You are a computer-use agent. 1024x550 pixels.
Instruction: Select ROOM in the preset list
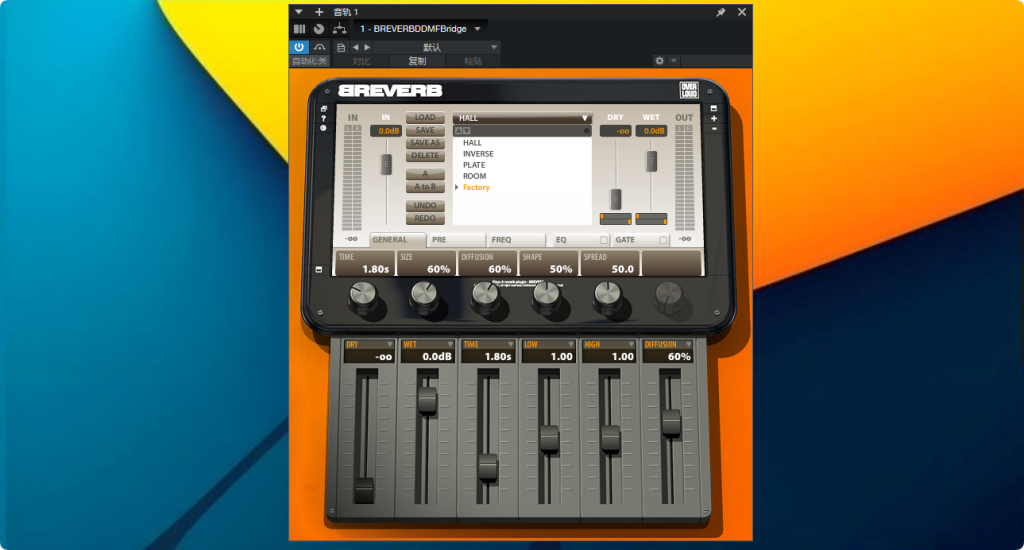pyautogui.click(x=475, y=176)
